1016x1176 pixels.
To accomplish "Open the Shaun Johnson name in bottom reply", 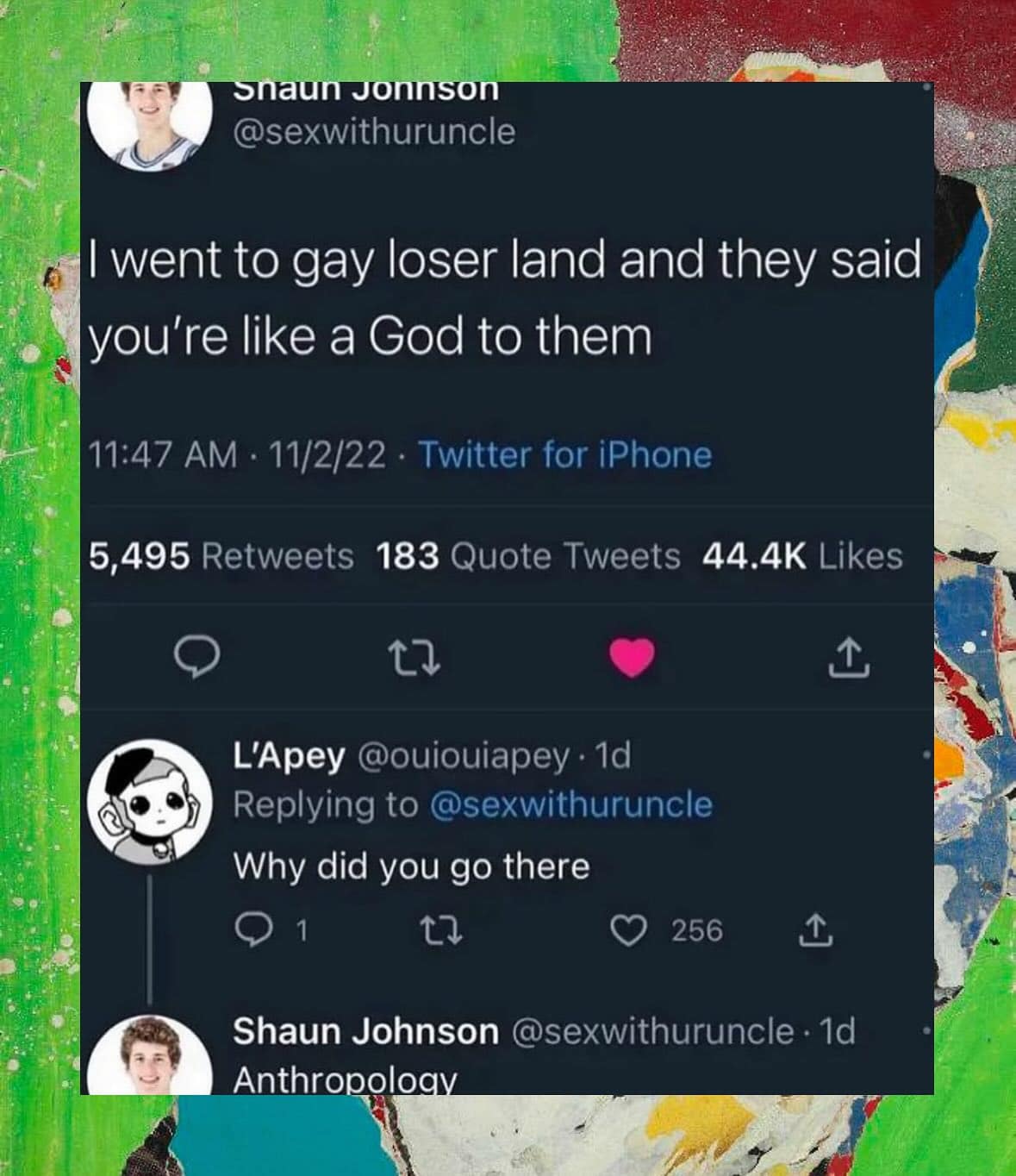I will (x=365, y=1031).
